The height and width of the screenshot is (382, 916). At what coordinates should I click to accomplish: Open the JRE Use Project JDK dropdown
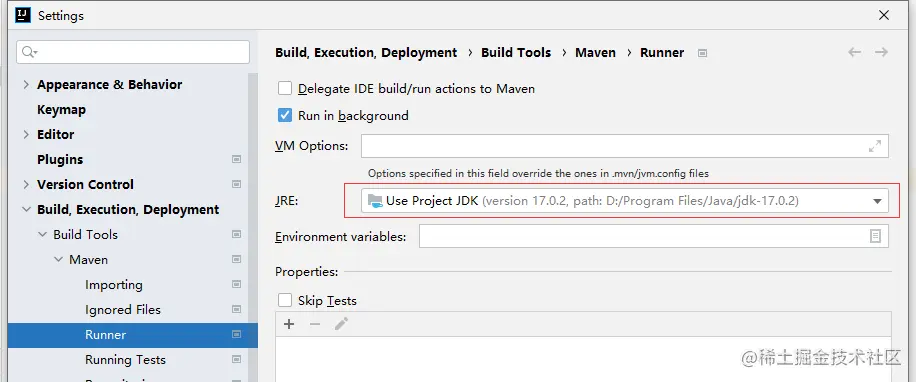coord(624,201)
